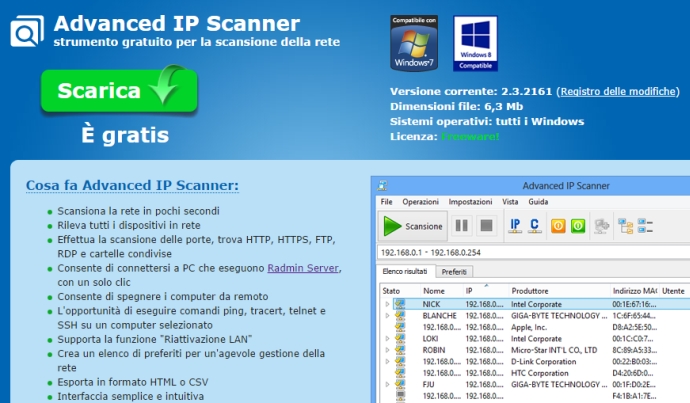Click the computer icon in the NICK row
The height and width of the screenshot is (403, 690).
pyautogui.click(x=400, y=304)
